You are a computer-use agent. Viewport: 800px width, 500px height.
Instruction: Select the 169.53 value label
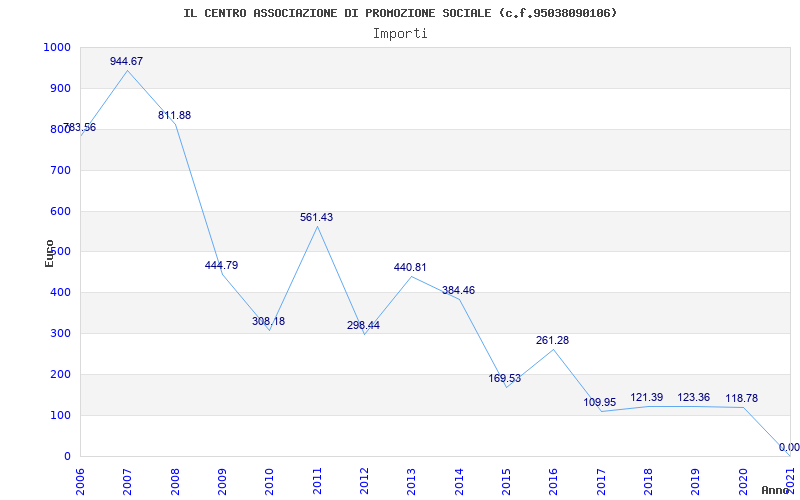[x=505, y=378]
